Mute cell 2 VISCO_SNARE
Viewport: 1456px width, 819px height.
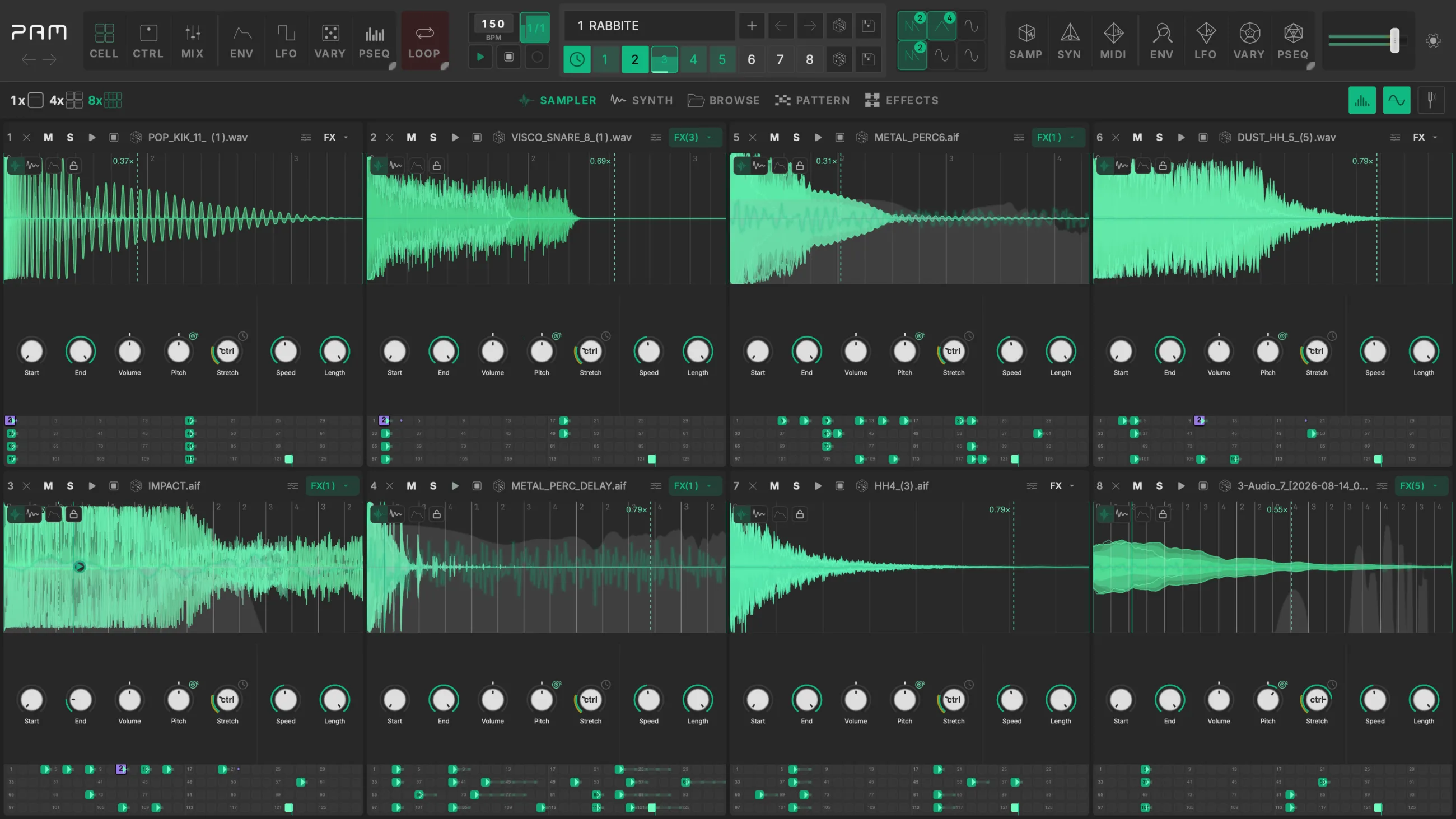point(411,137)
